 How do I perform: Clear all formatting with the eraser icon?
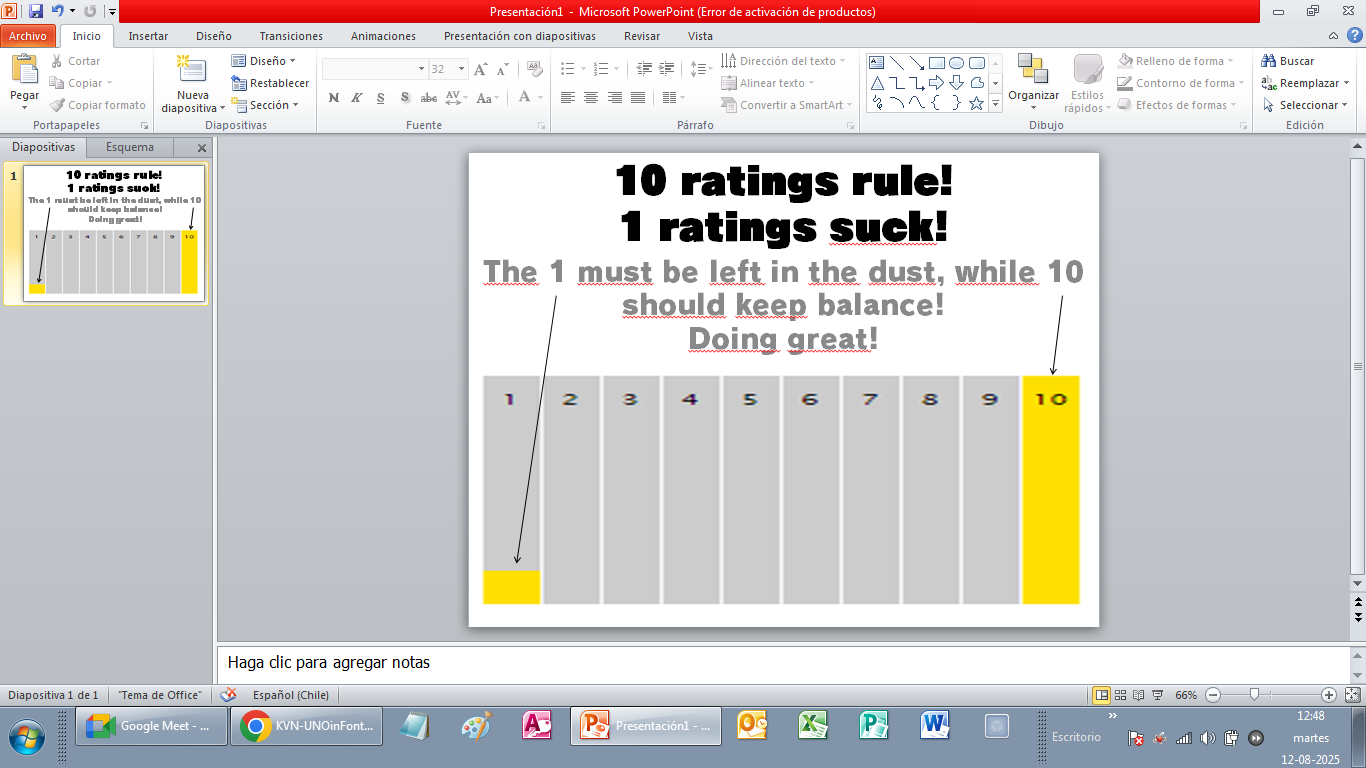tap(534, 69)
